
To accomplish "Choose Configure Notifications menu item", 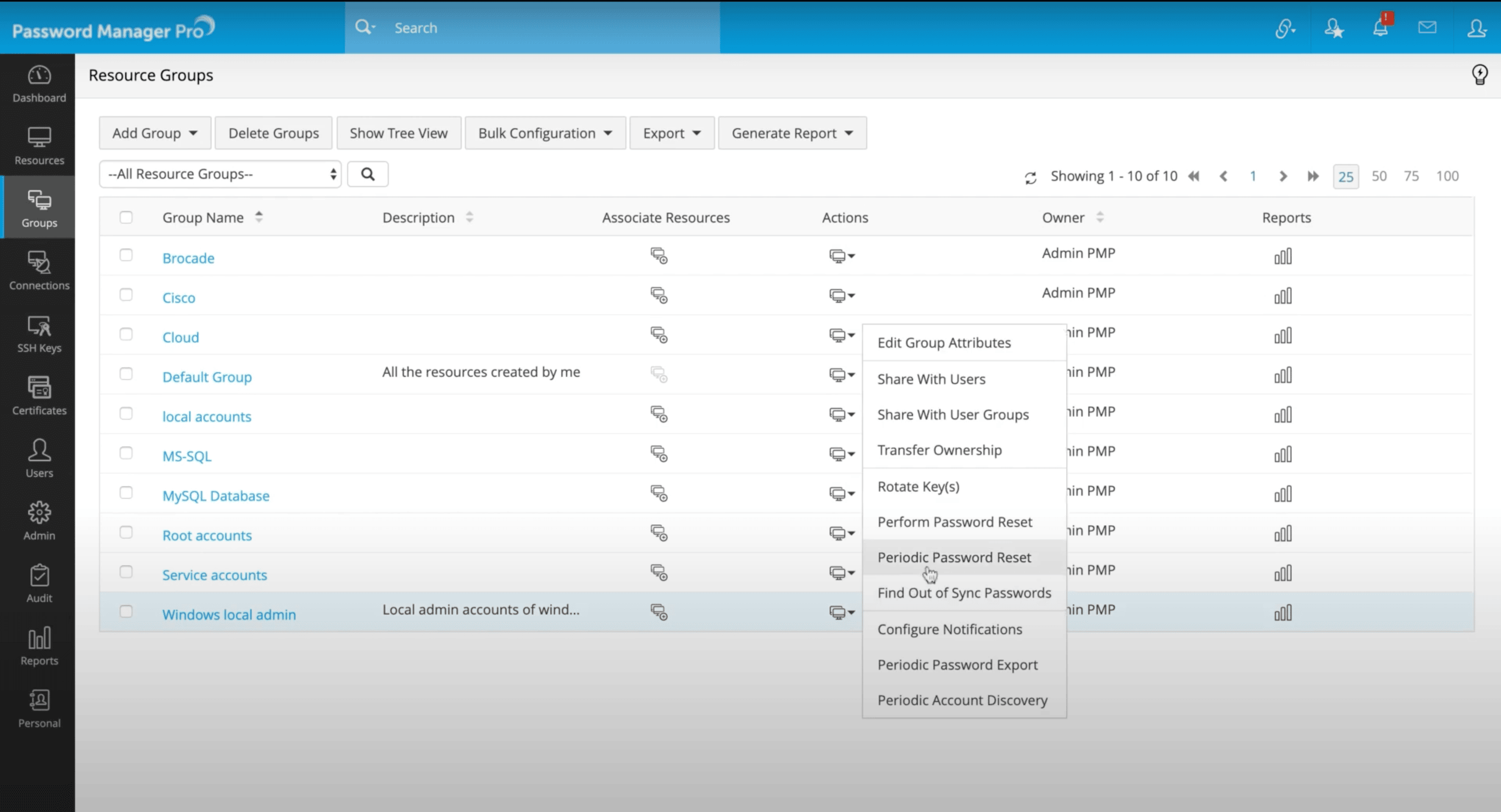I will click(964, 630).
